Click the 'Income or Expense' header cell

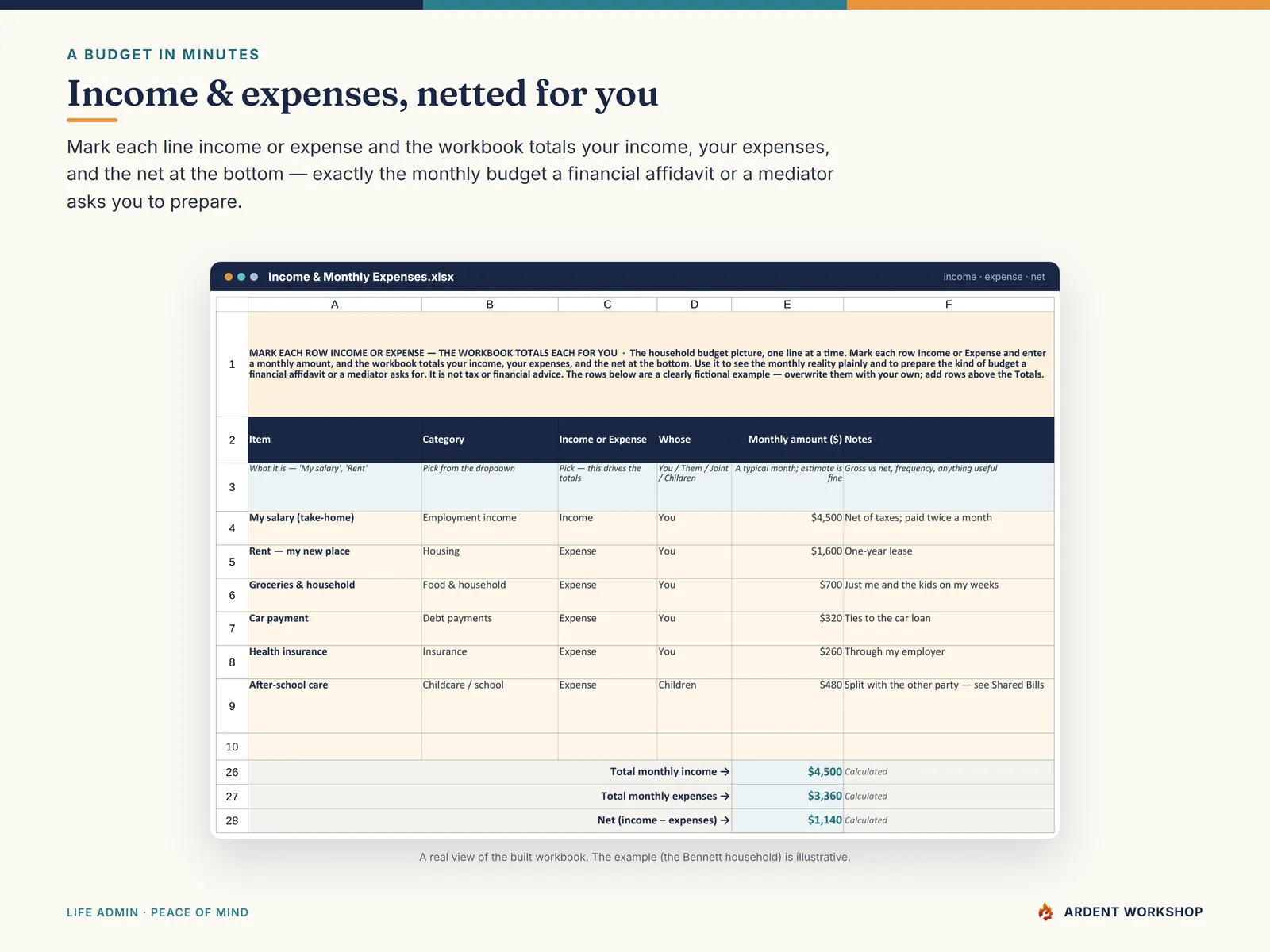tap(607, 440)
